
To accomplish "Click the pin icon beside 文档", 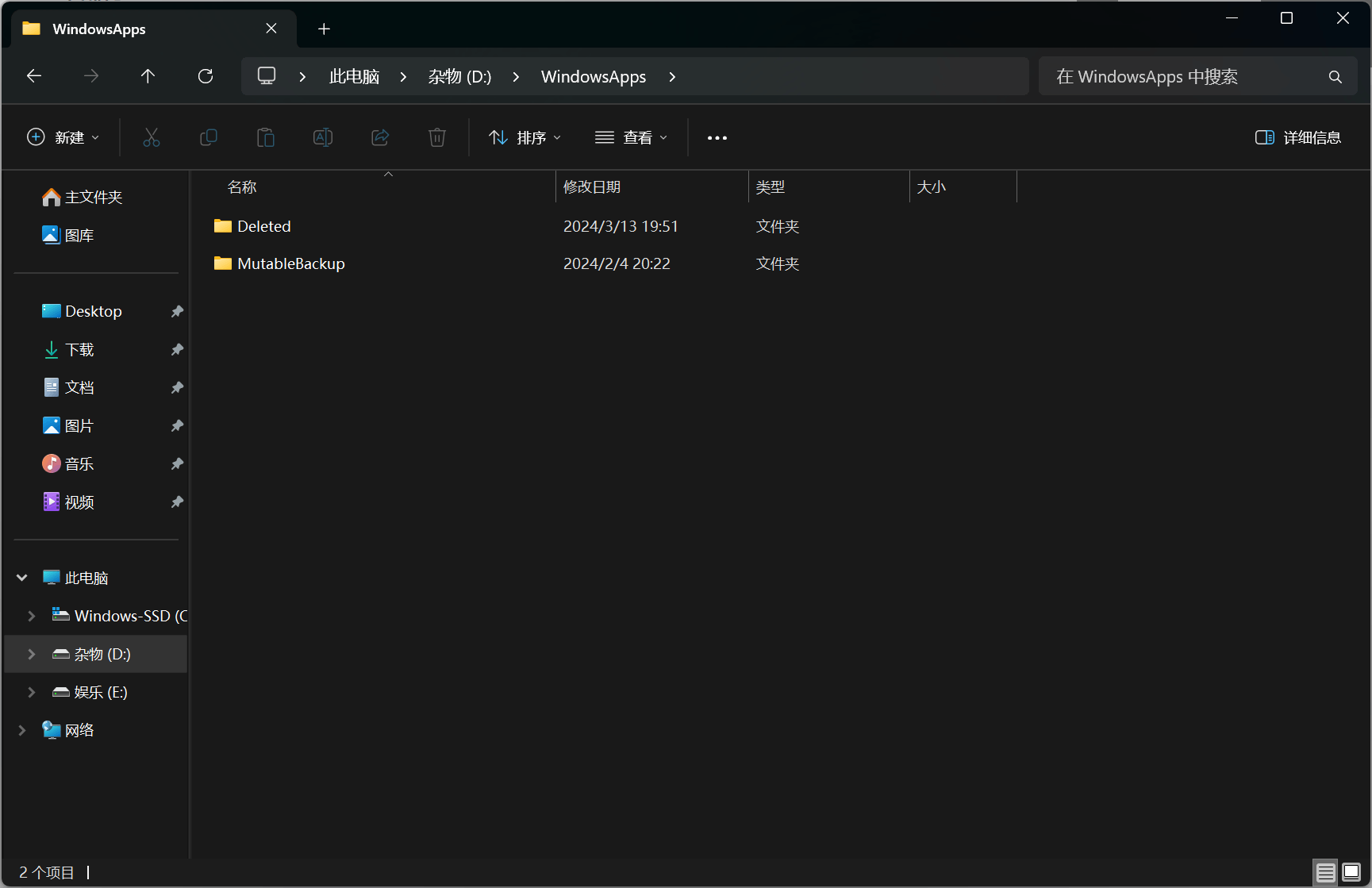I will pyautogui.click(x=177, y=387).
